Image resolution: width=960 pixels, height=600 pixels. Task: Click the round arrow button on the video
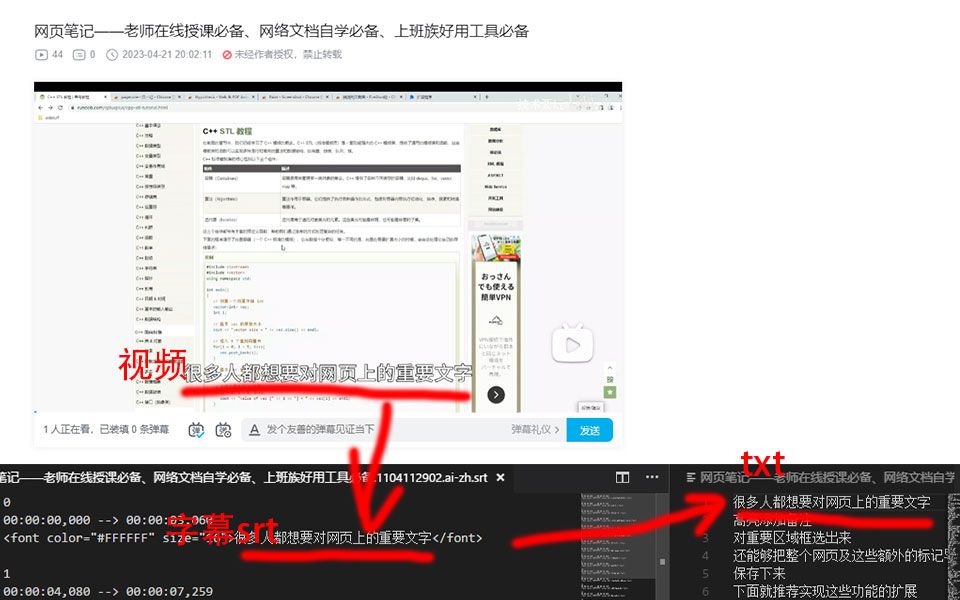(497, 394)
